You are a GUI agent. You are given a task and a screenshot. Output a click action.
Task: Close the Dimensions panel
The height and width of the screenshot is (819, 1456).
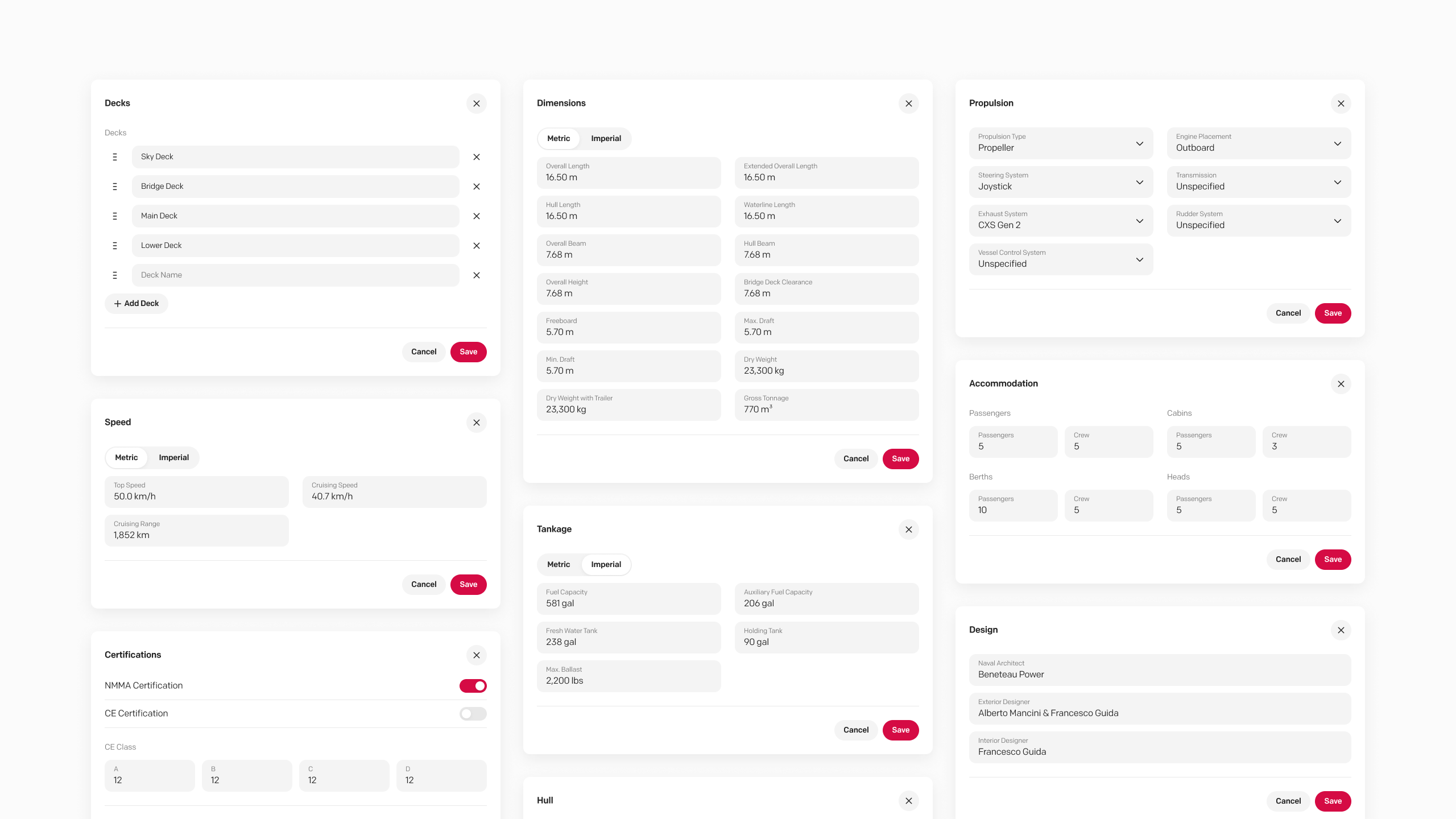coord(908,104)
